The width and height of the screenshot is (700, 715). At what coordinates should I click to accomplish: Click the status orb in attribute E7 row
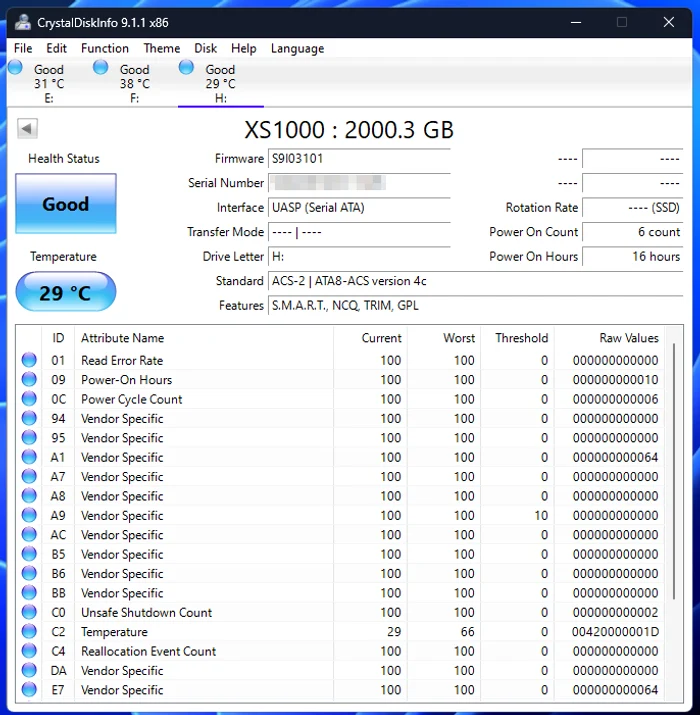(x=29, y=689)
